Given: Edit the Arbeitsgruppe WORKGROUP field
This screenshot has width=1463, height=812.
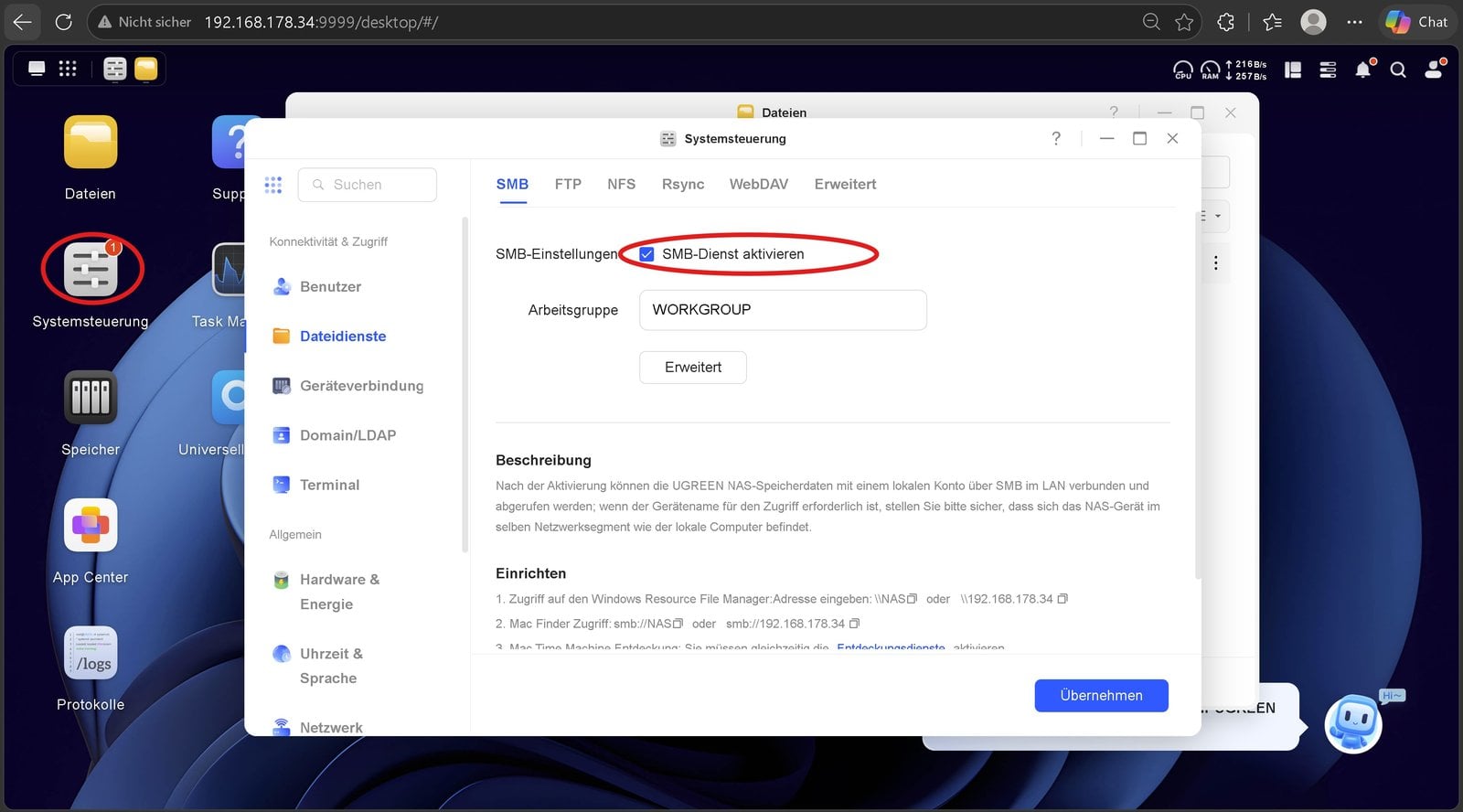Looking at the screenshot, I should coord(783,310).
